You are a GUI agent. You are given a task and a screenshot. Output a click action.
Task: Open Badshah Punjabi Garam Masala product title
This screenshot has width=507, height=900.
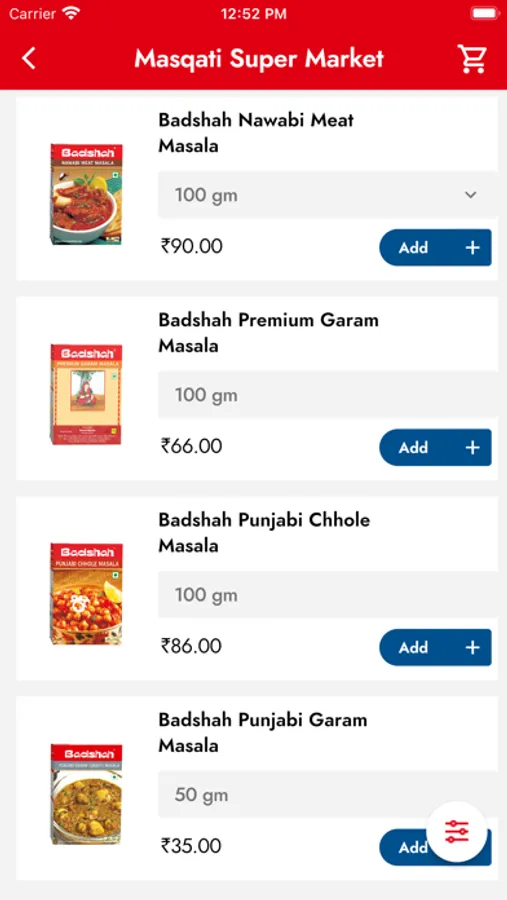(263, 732)
